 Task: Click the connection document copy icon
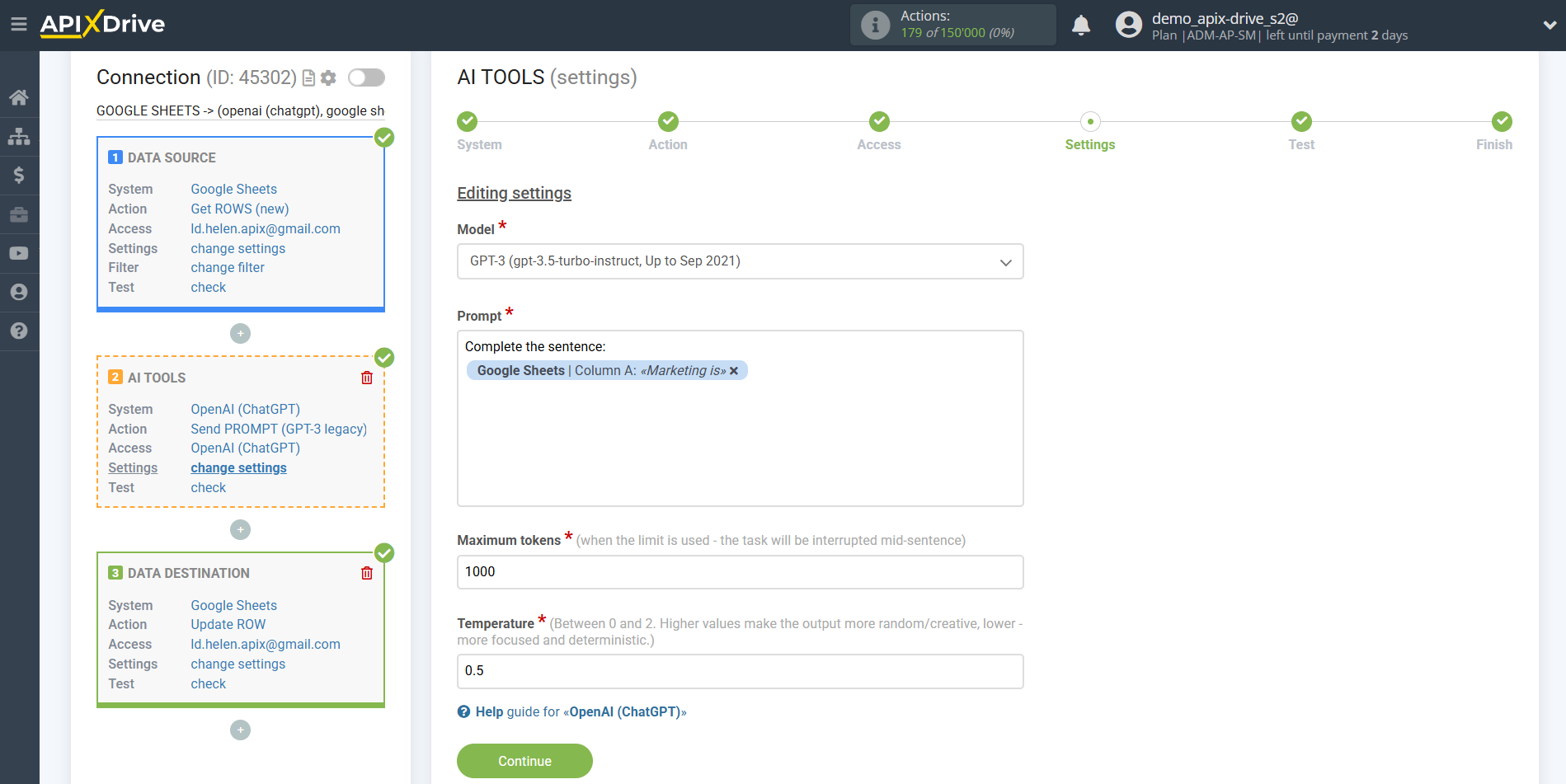pos(309,77)
